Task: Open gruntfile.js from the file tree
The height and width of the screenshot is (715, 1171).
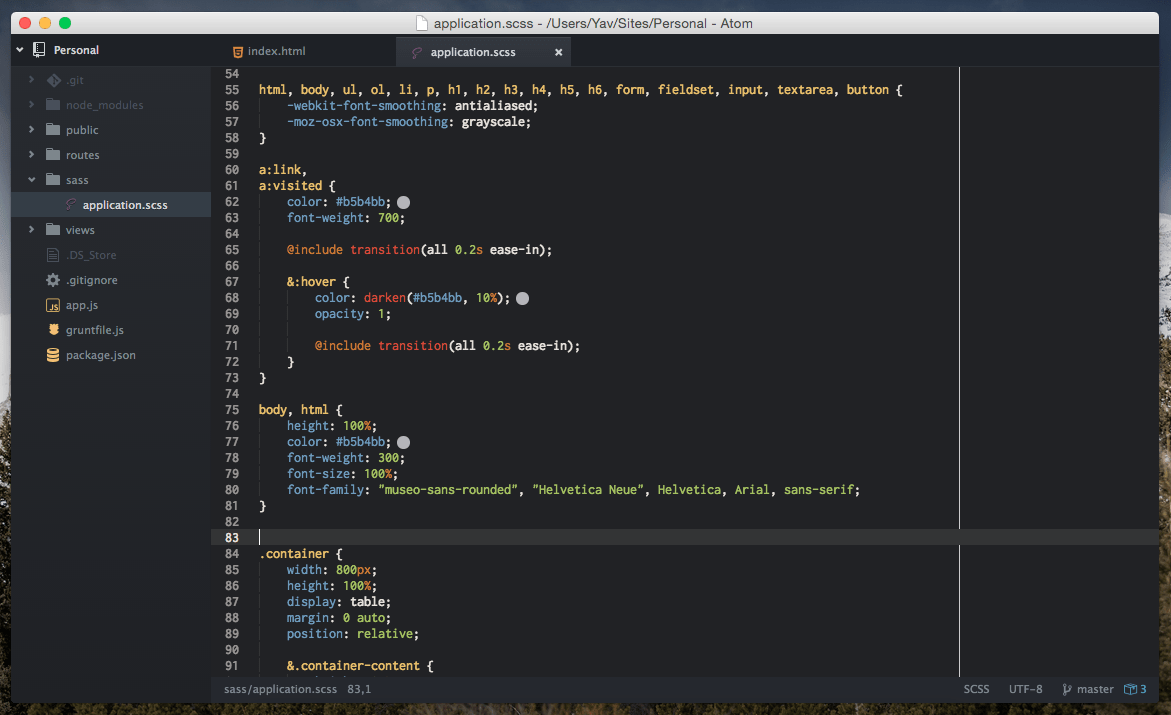Action: pyautogui.click(x=95, y=329)
